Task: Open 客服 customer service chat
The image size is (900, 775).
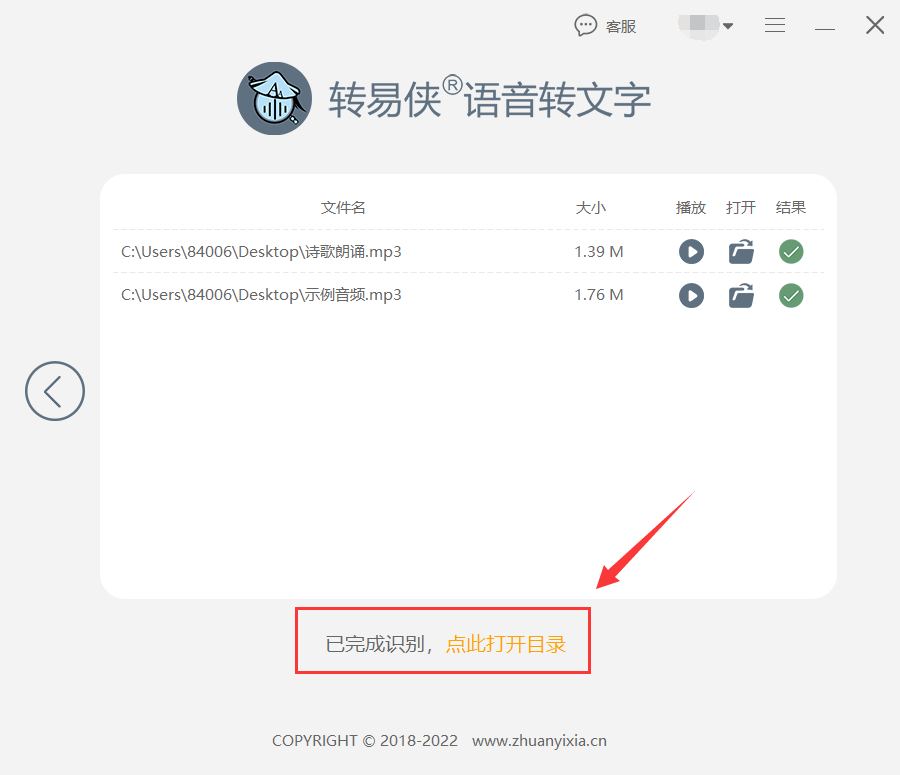Action: coord(606,26)
